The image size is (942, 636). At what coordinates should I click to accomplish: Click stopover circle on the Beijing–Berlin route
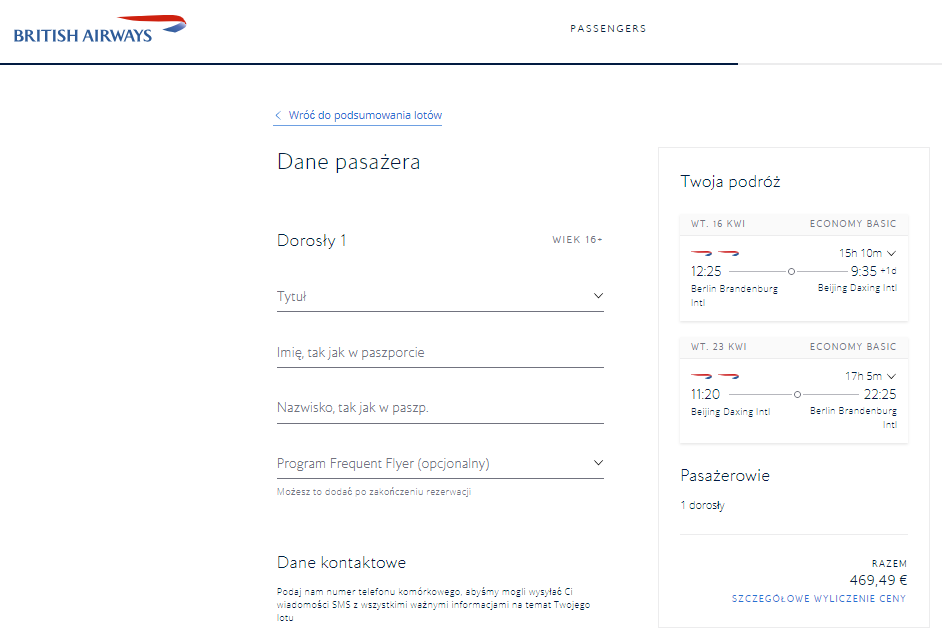[797, 395]
